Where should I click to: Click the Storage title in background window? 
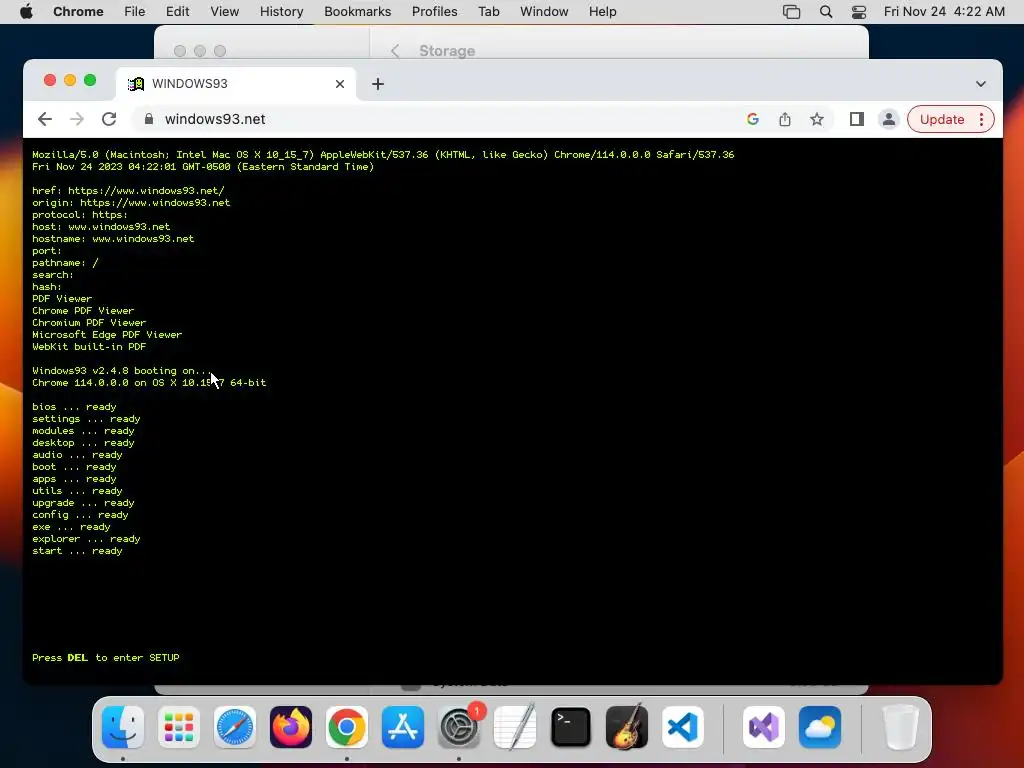447,51
